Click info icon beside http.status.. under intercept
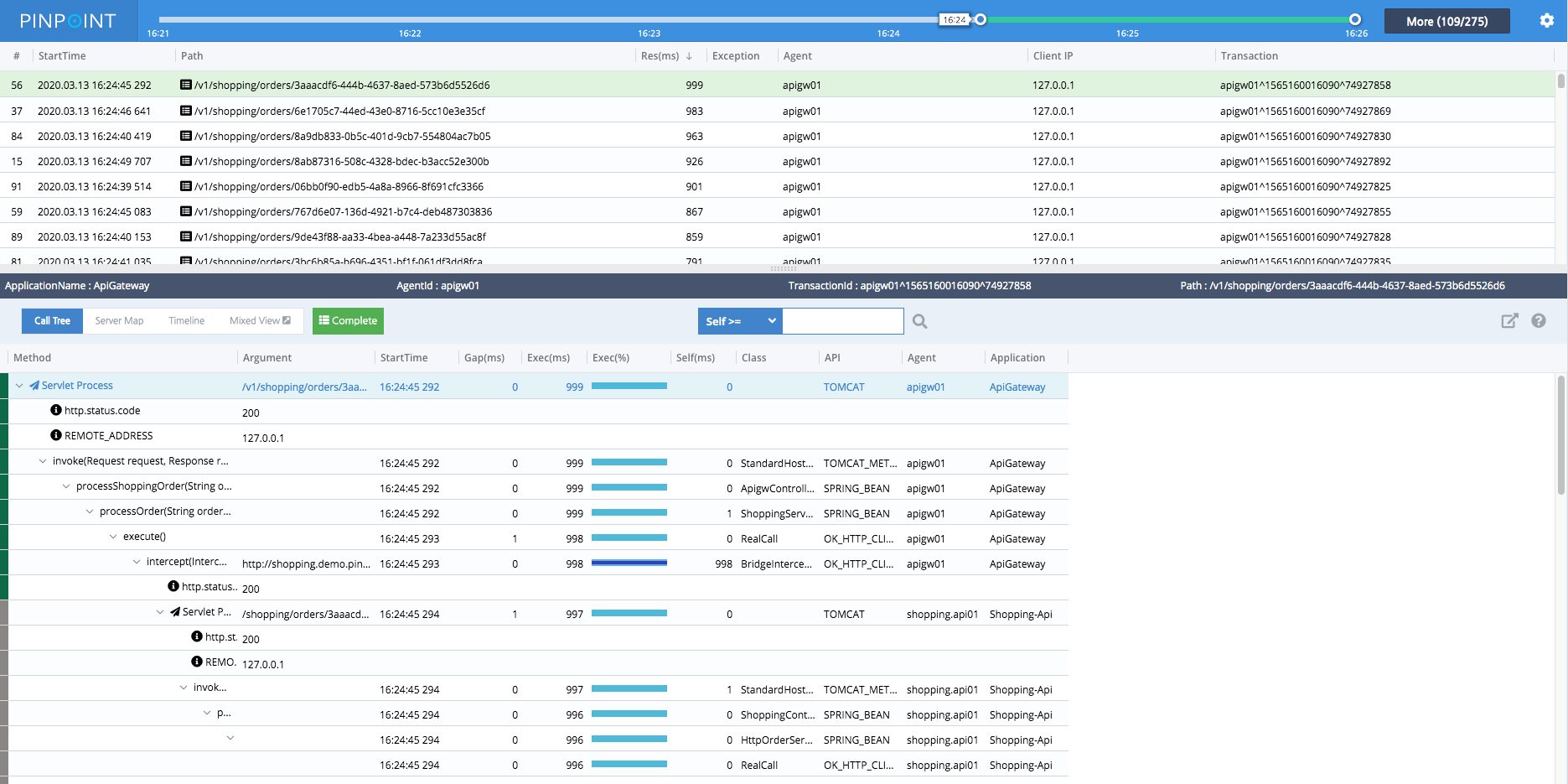1568x784 pixels. pyautogui.click(x=173, y=586)
